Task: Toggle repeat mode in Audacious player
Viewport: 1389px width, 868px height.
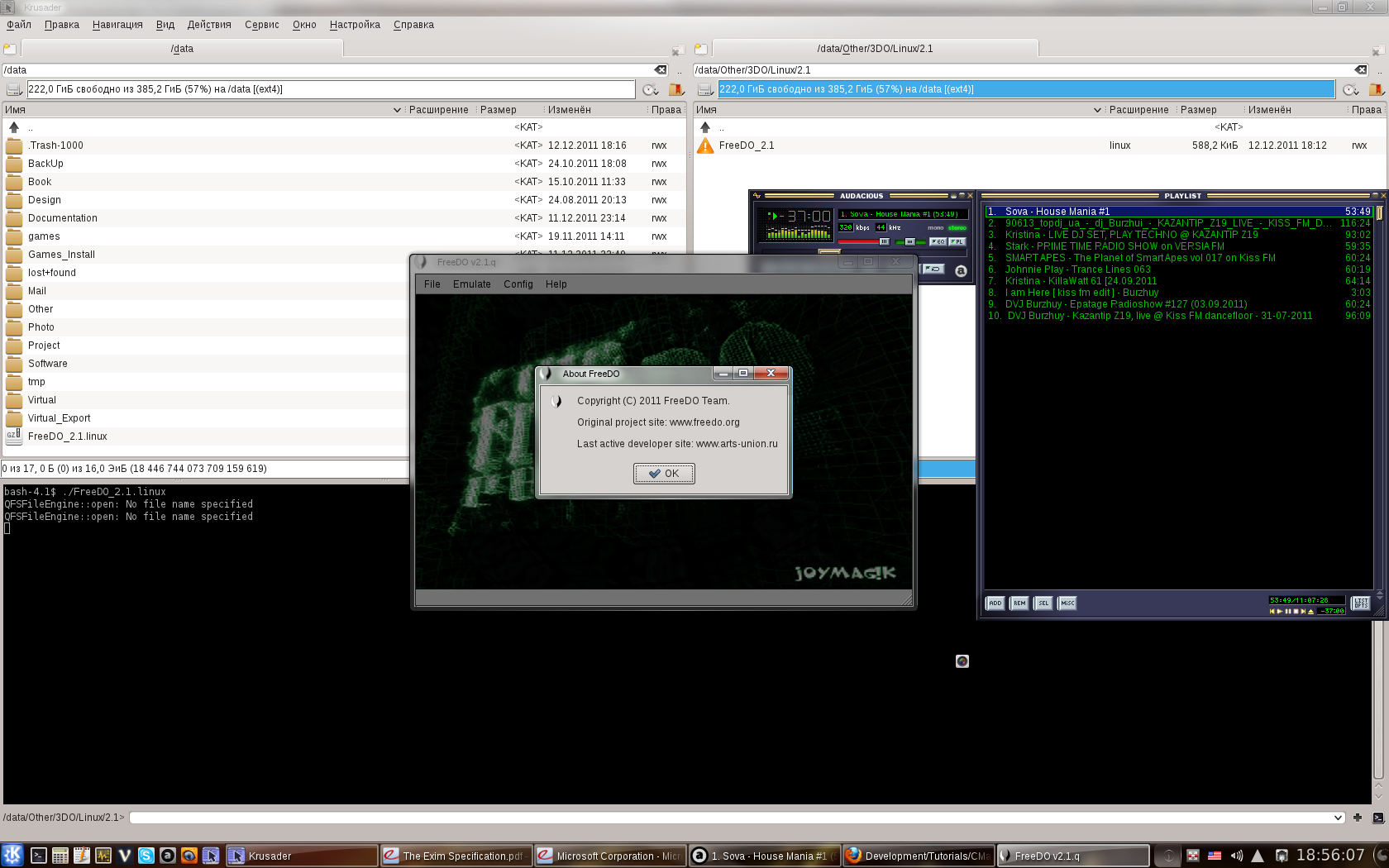Action: (933, 269)
